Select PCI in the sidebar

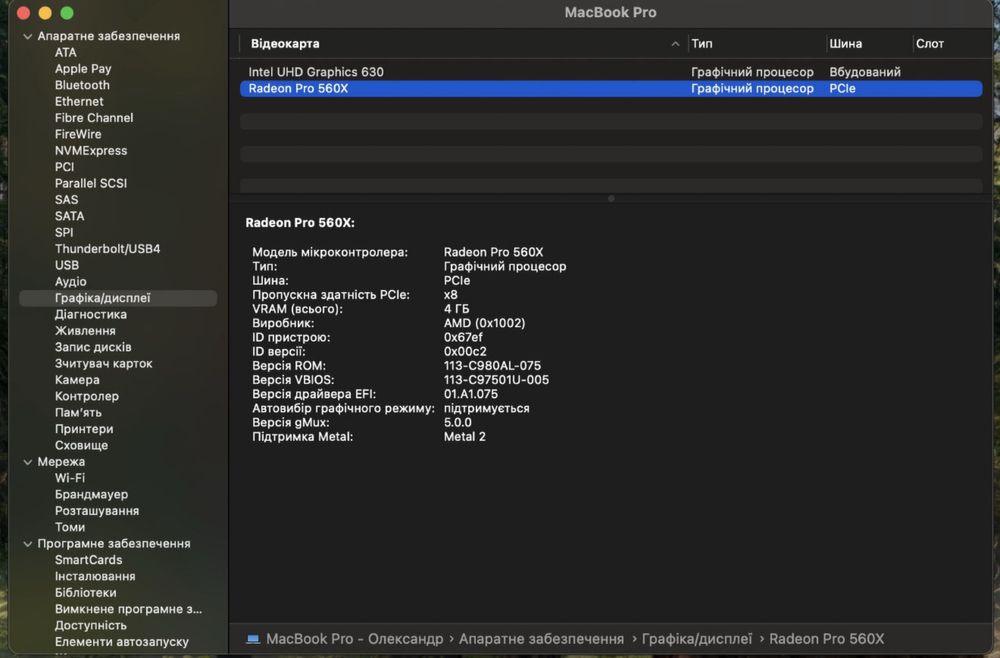tap(64, 167)
